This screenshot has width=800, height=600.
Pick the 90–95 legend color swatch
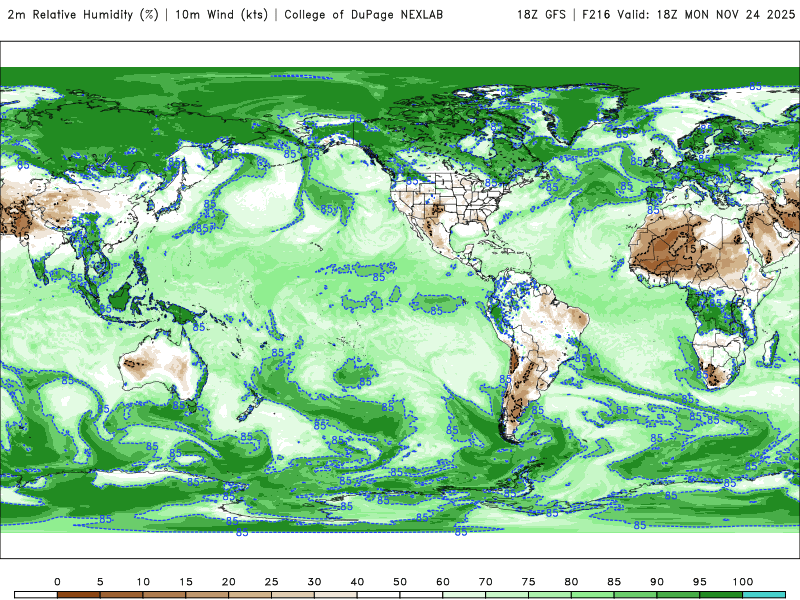point(679,595)
